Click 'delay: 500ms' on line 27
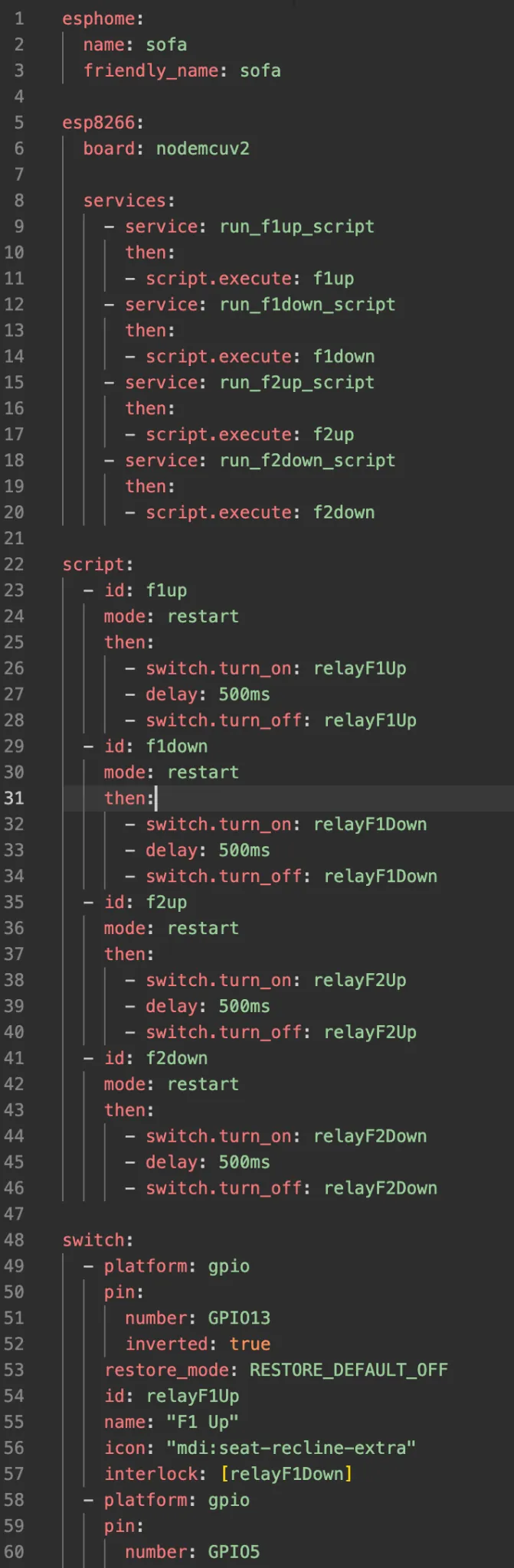 tap(208, 695)
